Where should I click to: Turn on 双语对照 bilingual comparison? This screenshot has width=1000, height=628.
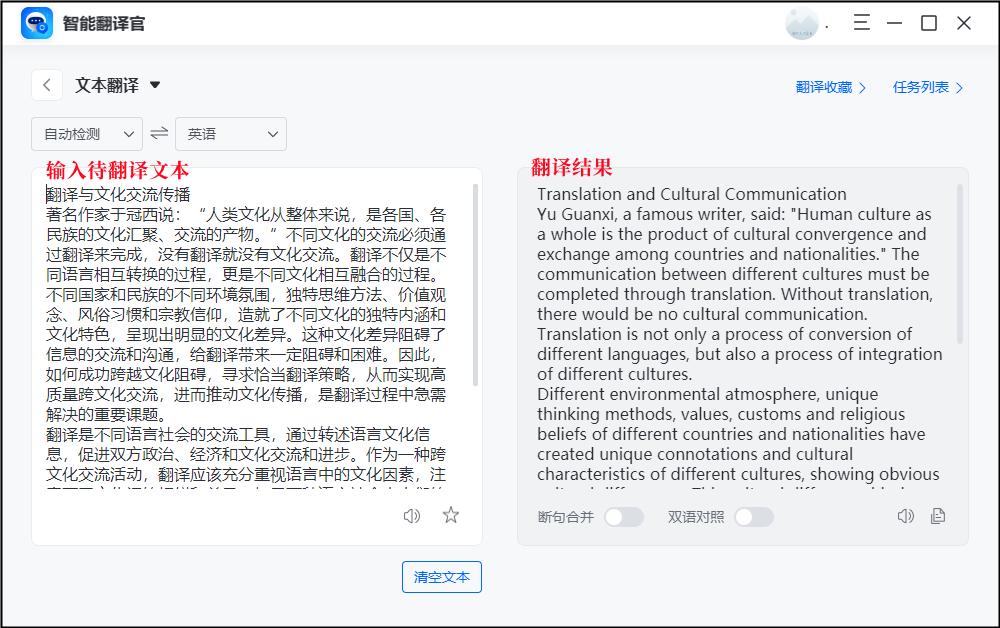pos(755,517)
